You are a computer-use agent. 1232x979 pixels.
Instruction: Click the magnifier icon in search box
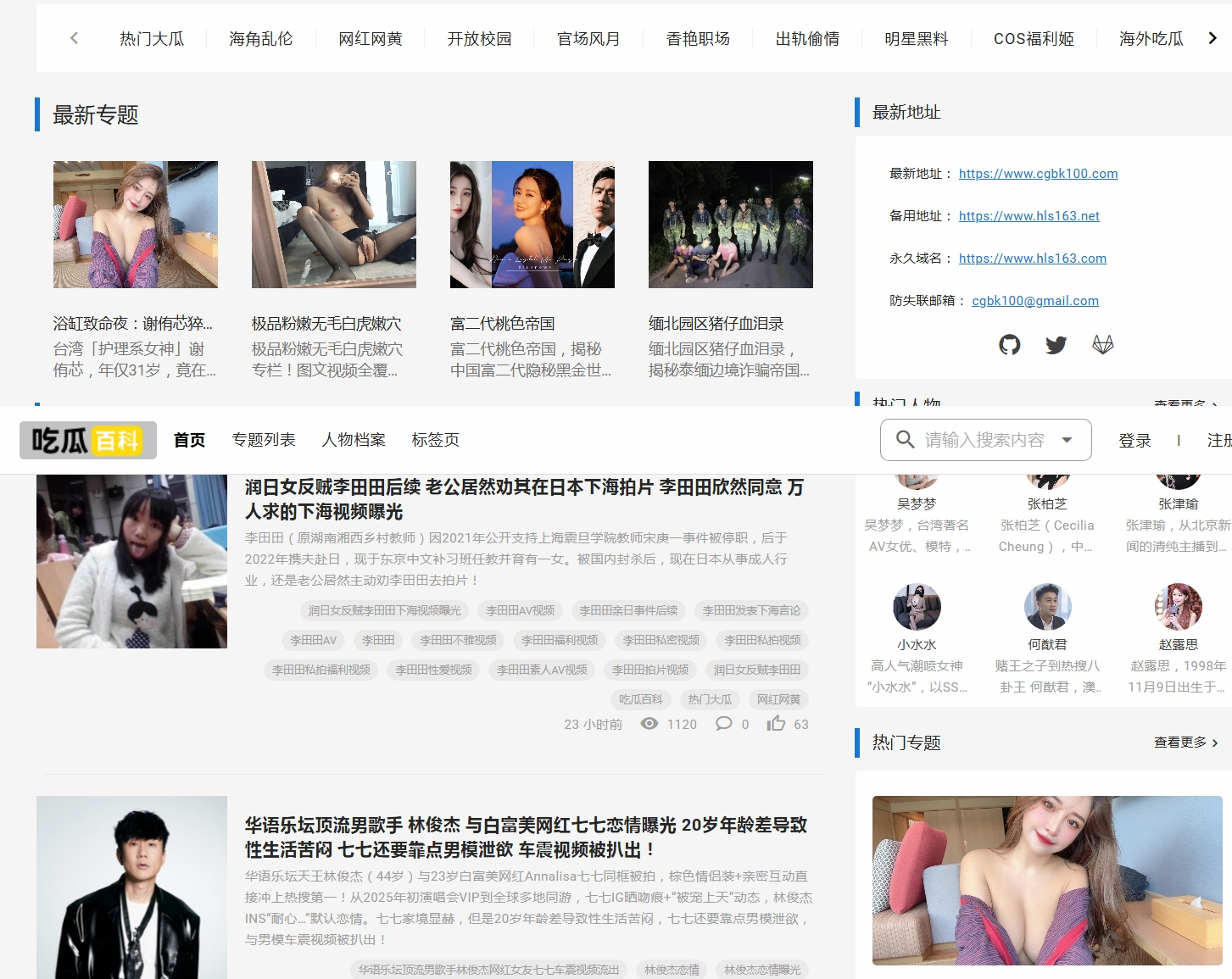[905, 440]
